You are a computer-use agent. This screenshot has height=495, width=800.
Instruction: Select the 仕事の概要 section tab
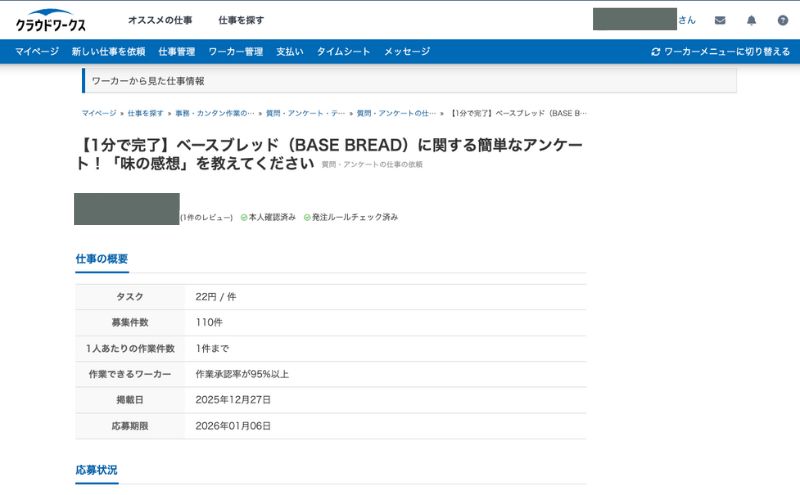[x=101, y=259]
